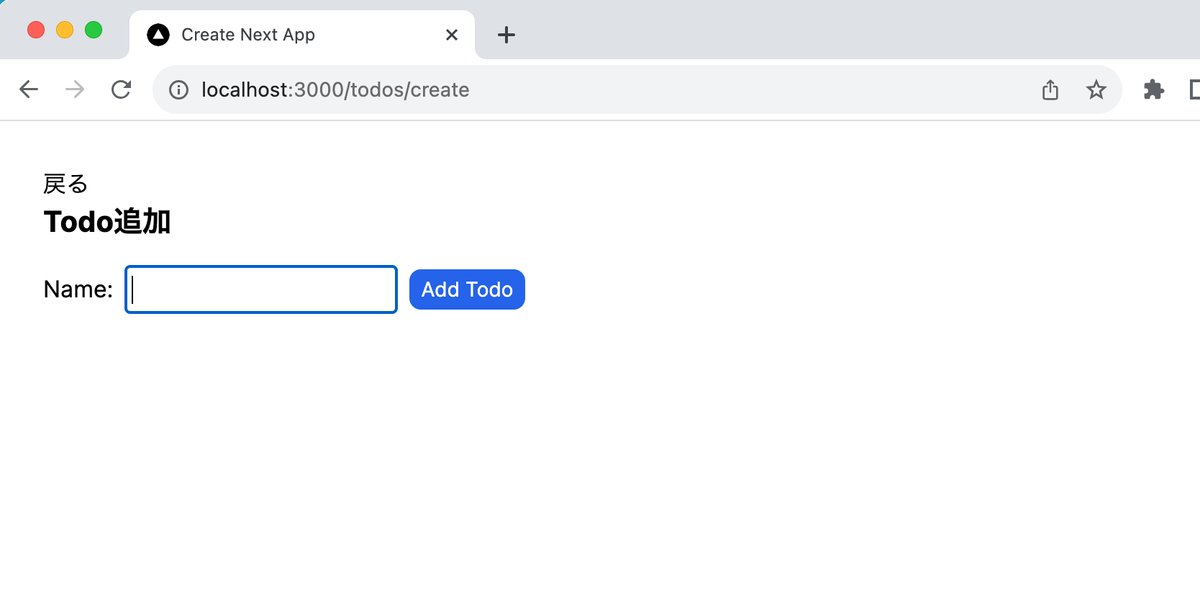1200x612 pixels.
Task: Click the Name label text
Action: click(x=77, y=289)
